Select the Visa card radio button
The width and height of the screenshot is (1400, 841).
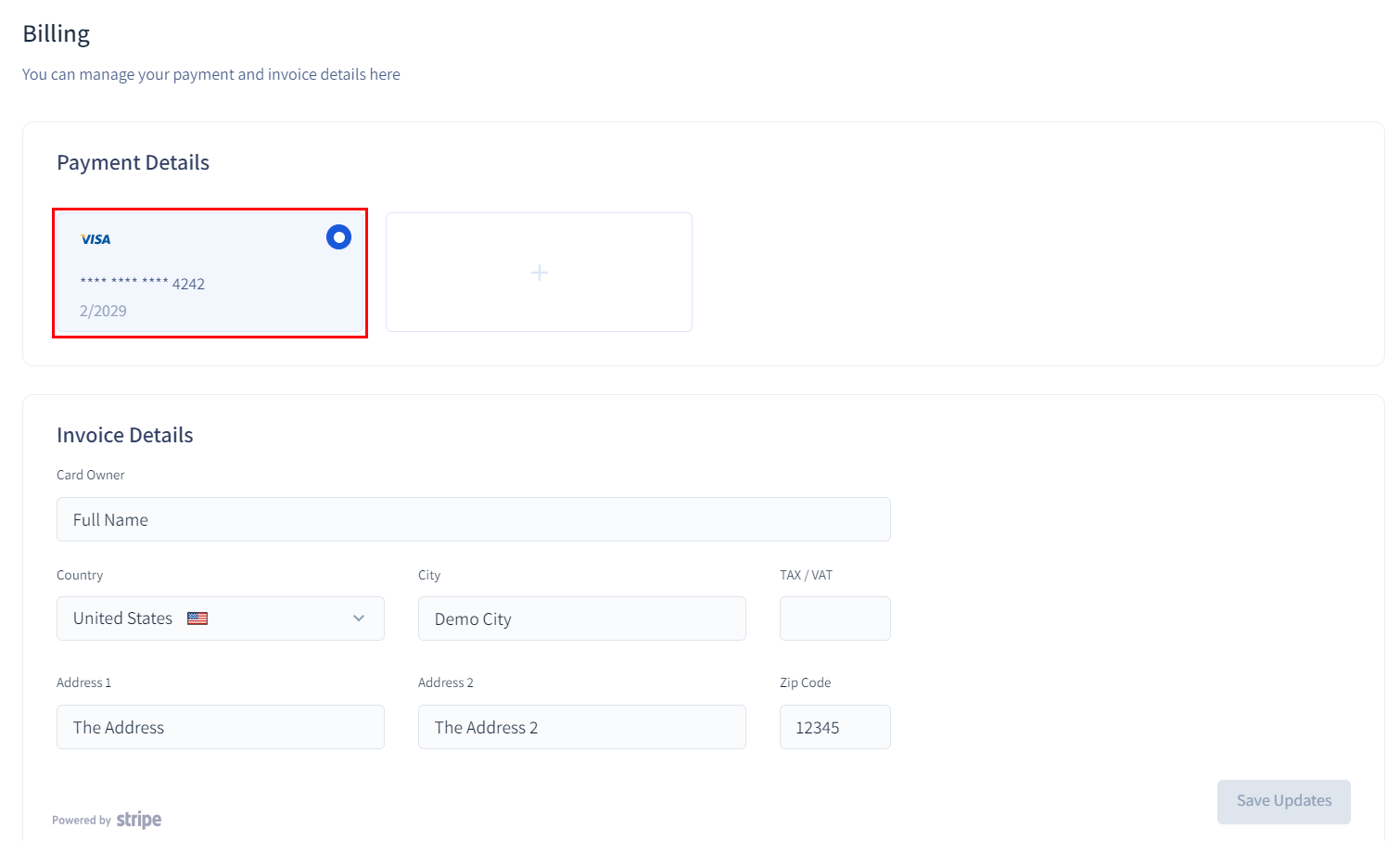(338, 237)
